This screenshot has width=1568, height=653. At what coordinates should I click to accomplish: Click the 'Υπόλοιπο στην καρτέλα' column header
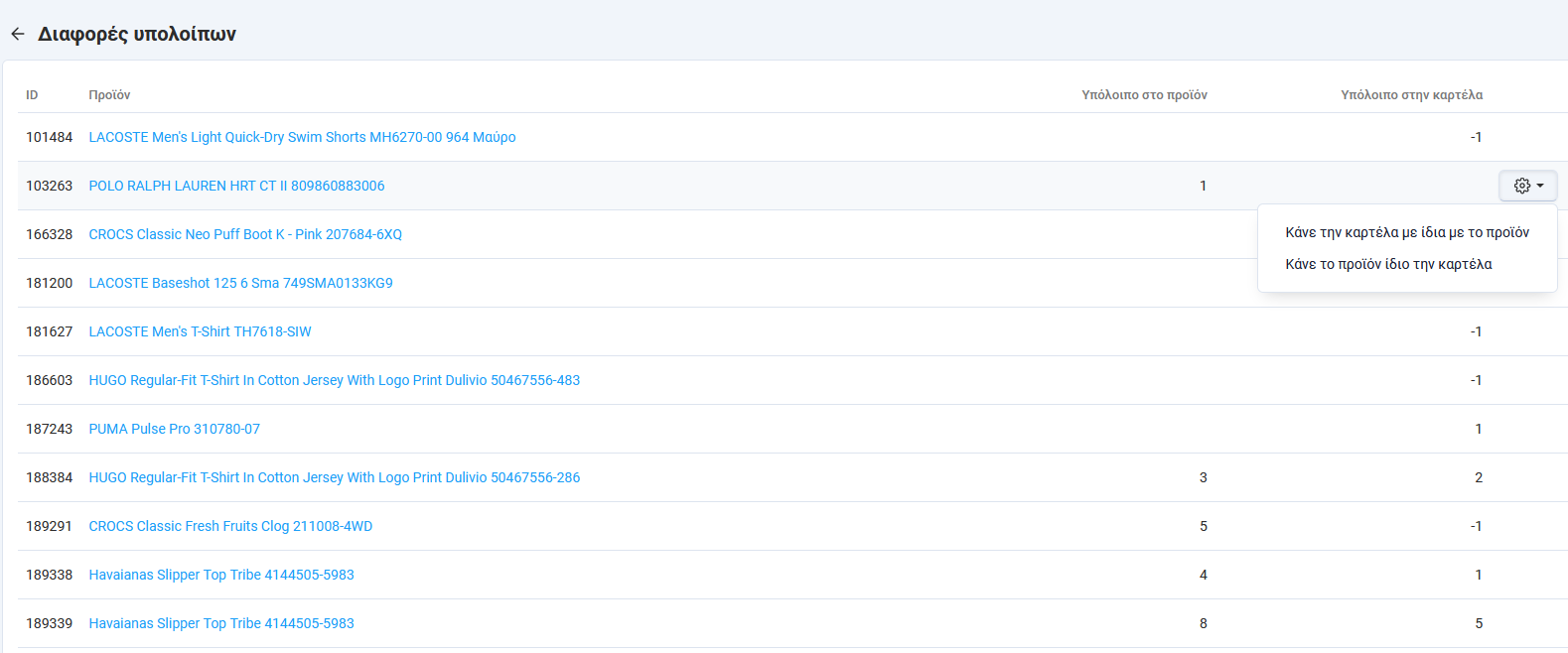(1411, 95)
